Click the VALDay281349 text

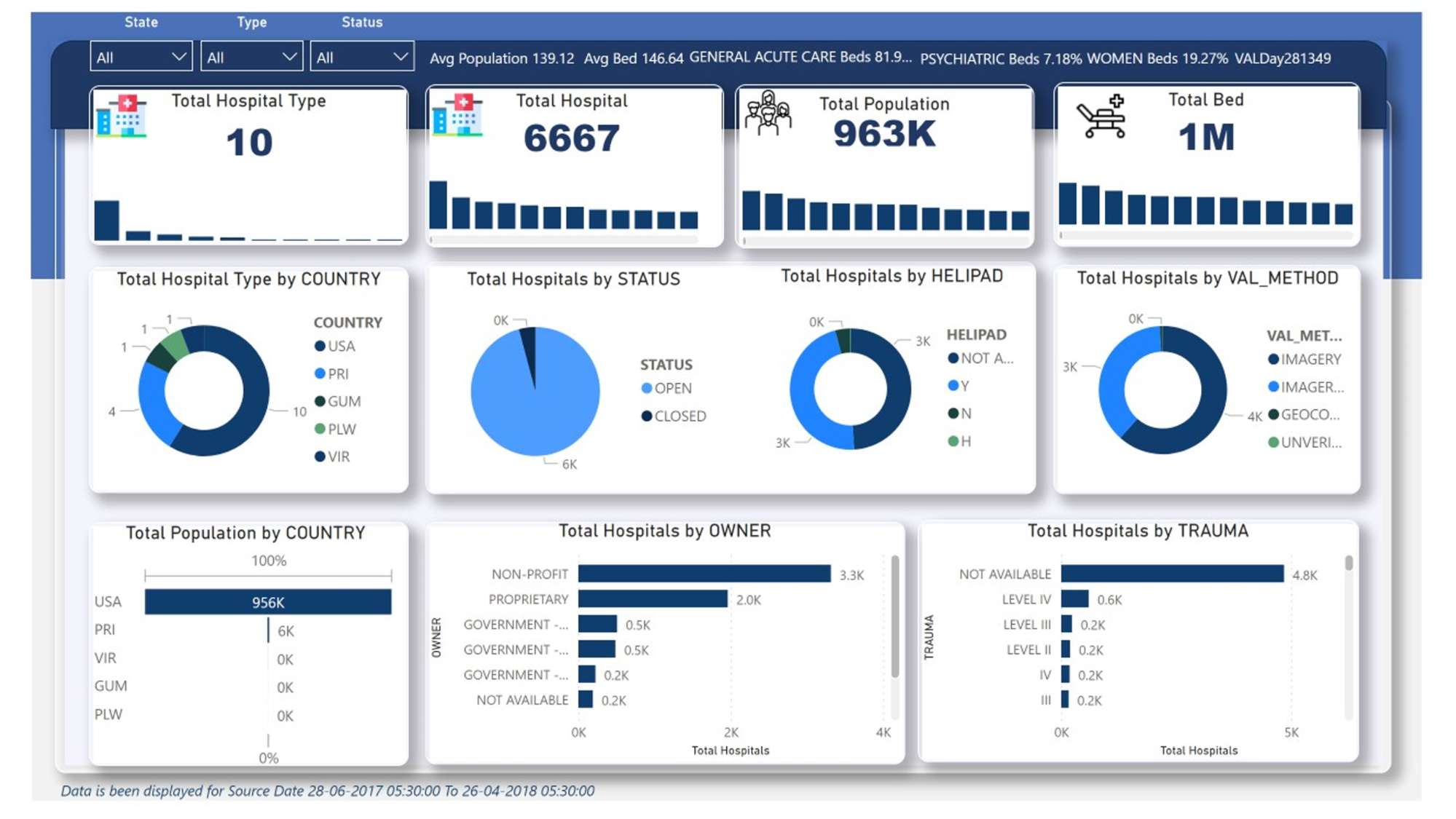point(1283,58)
